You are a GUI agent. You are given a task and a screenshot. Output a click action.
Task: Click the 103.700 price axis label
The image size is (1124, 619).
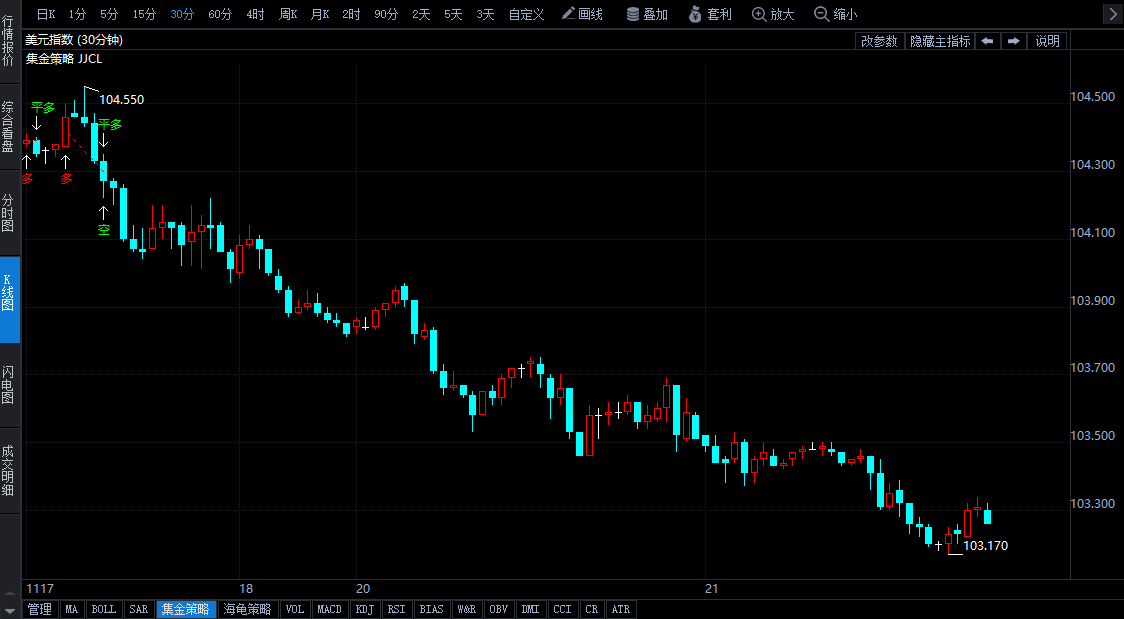(x=1092, y=368)
